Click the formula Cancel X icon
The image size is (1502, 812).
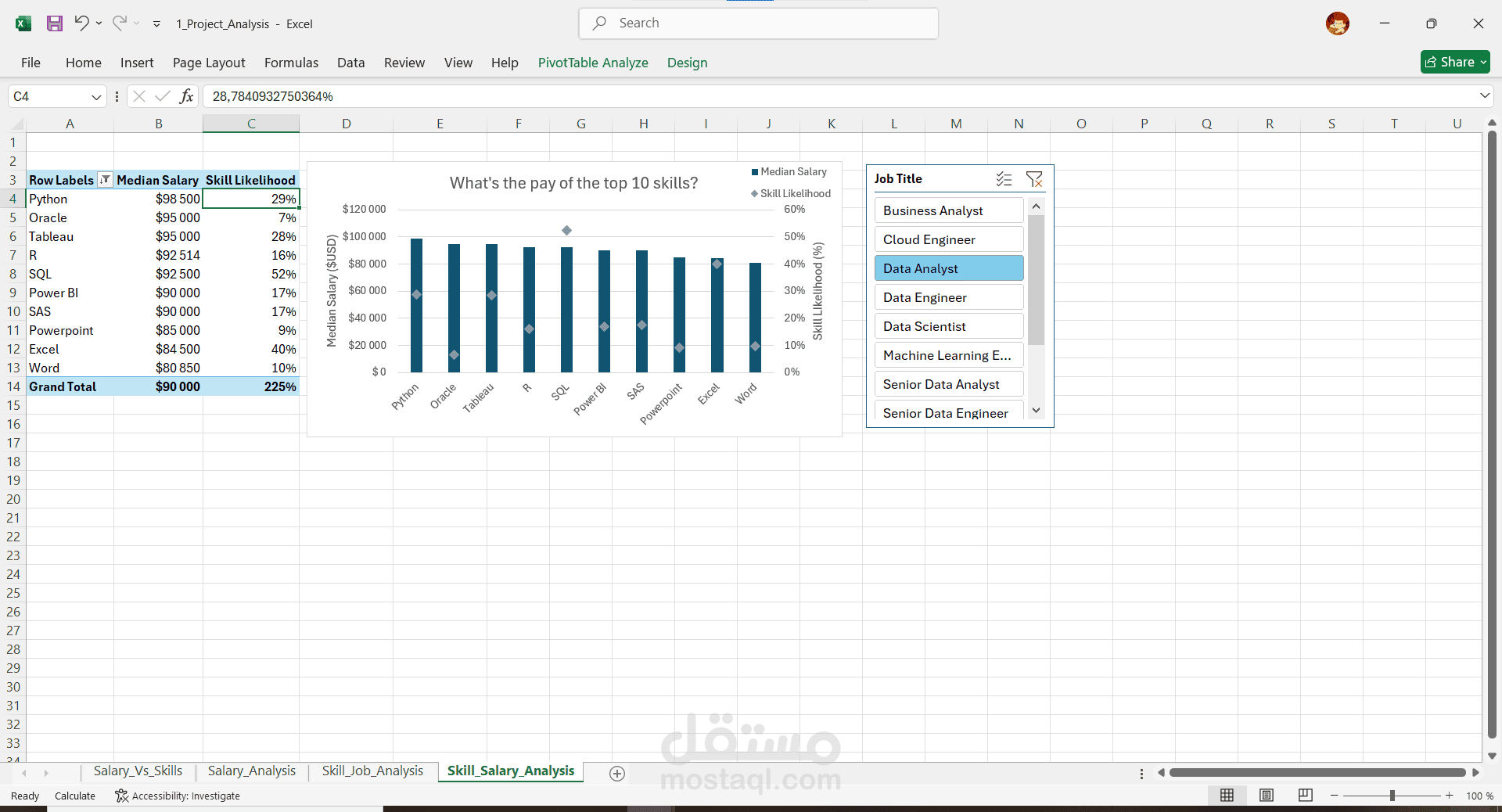click(139, 96)
